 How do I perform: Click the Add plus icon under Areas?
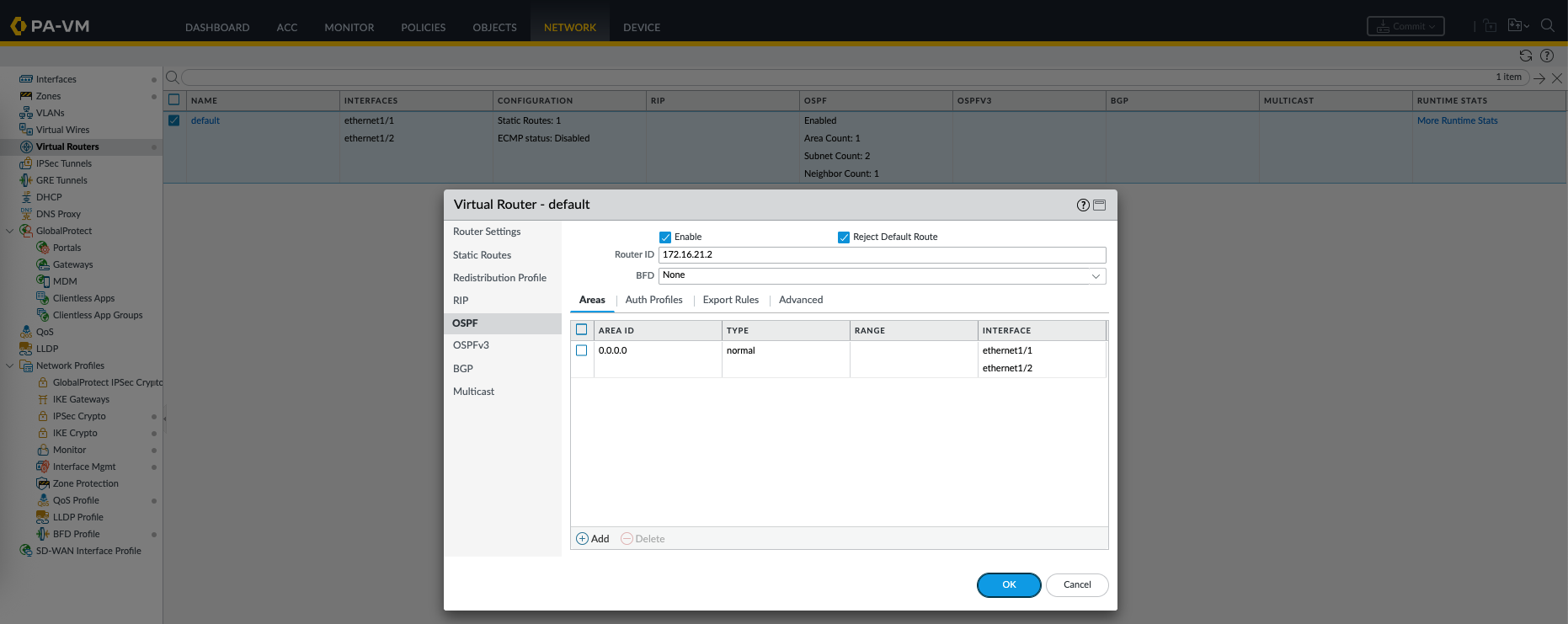pos(582,539)
